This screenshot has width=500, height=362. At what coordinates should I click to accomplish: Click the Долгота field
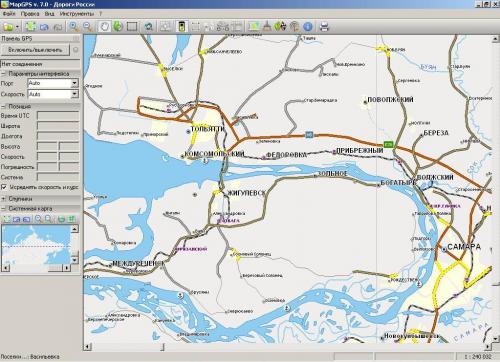[x=58, y=136]
